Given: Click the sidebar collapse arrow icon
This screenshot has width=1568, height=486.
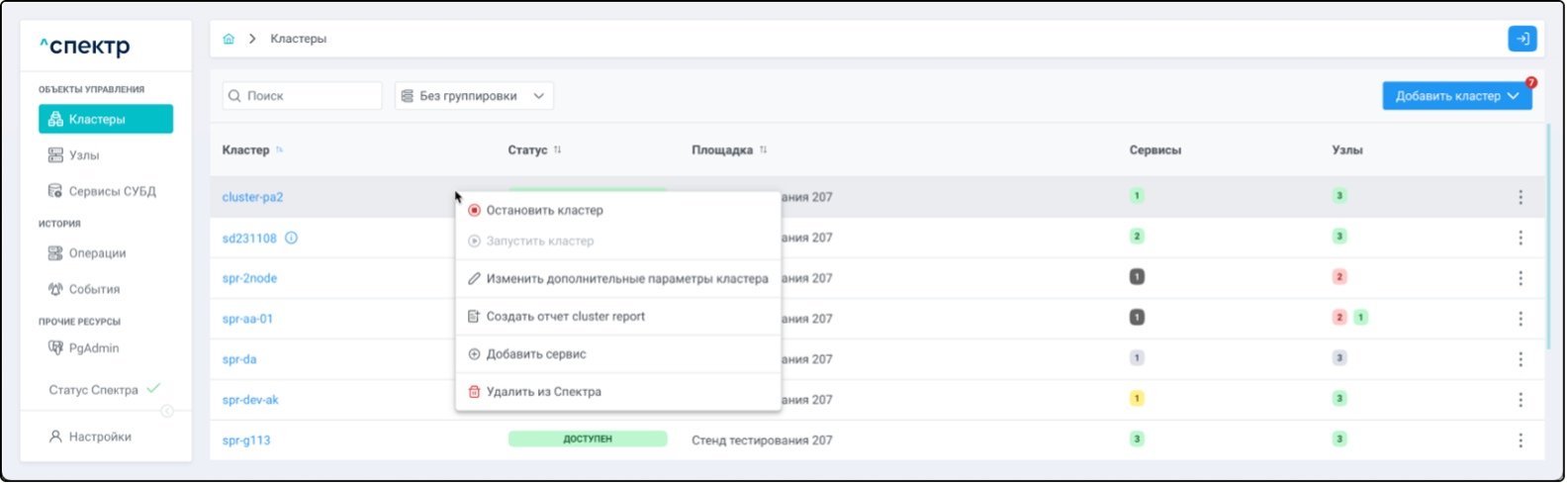Looking at the screenshot, I should (x=167, y=411).
